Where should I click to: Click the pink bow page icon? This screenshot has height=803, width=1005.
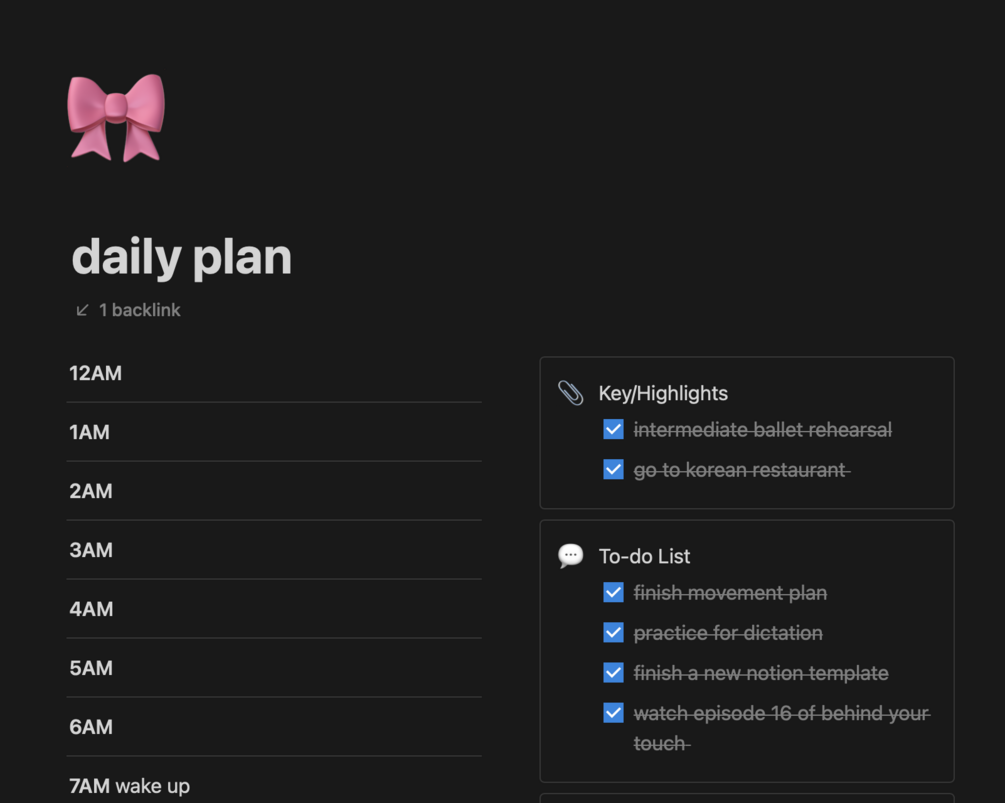[116, 116]
